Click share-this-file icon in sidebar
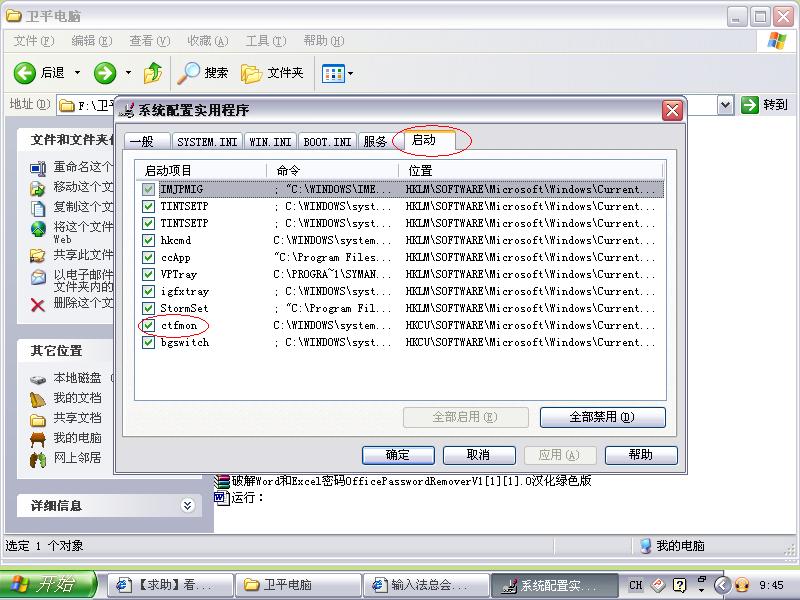This screenshot has height=600, width=800. point(38,255)
